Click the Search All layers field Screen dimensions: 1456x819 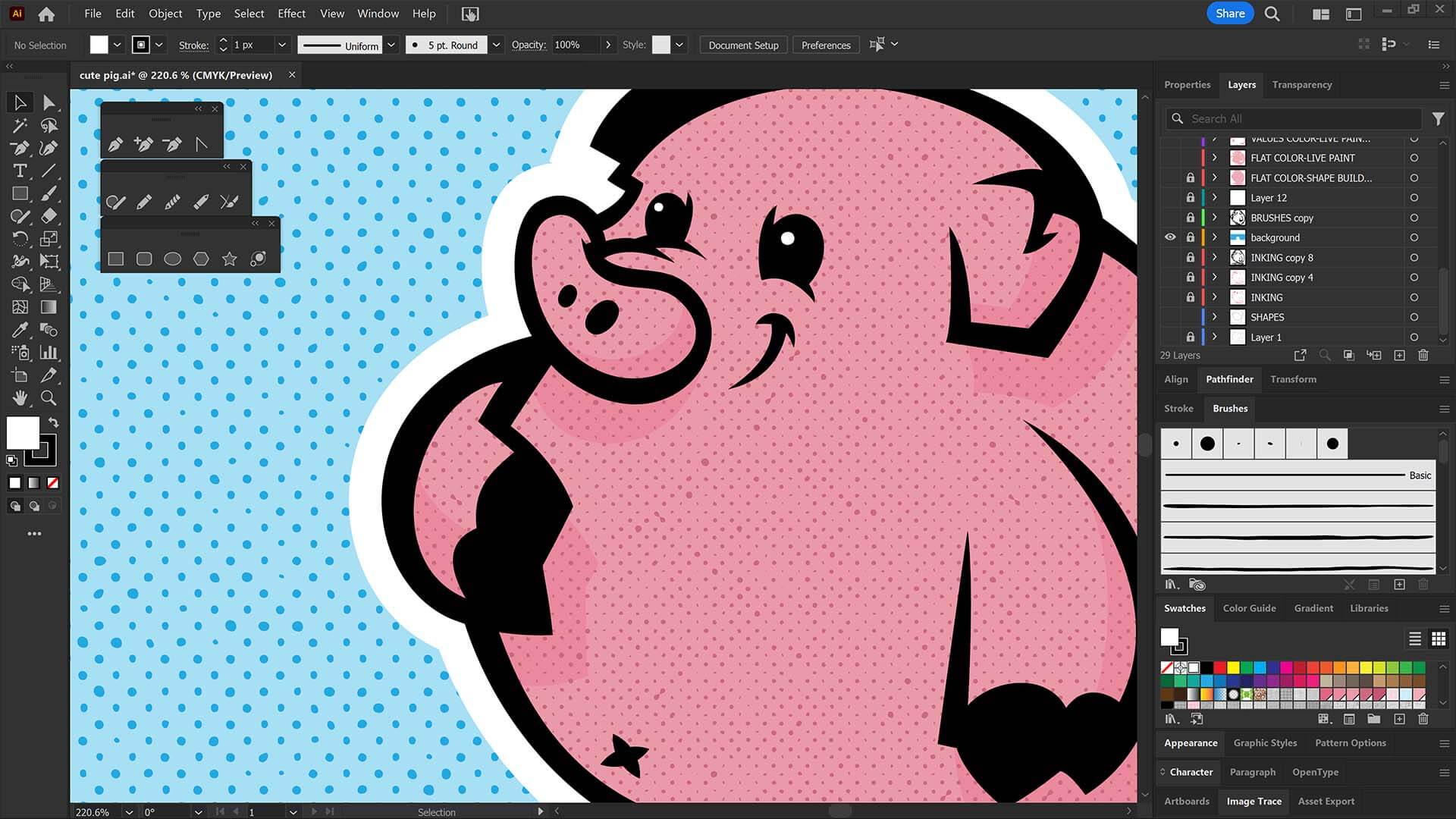(x=1294, y=118)
